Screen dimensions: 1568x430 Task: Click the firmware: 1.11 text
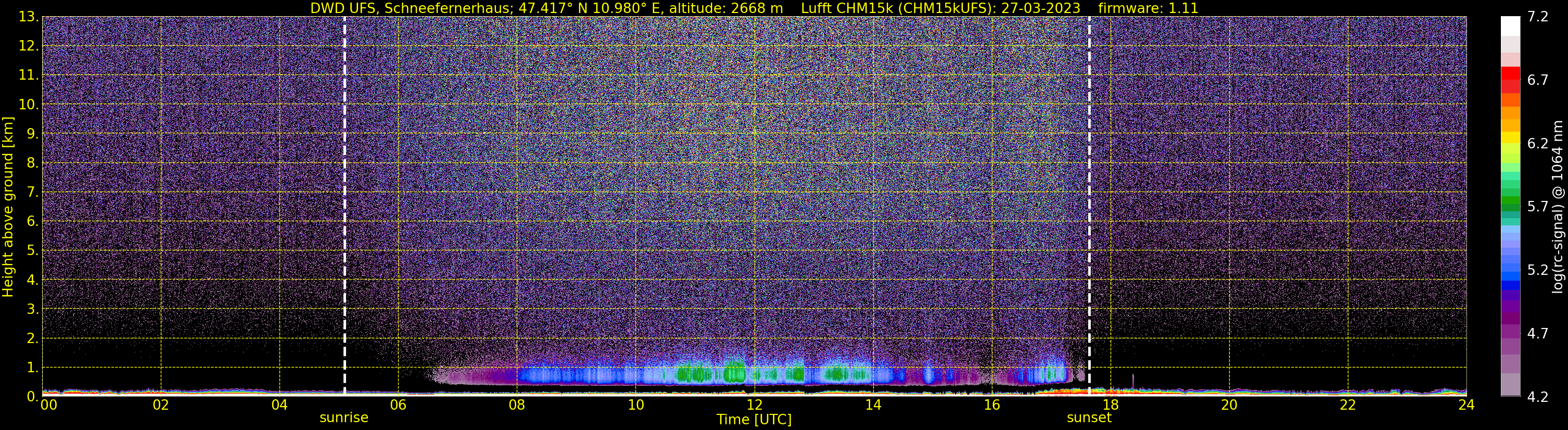1148,8
